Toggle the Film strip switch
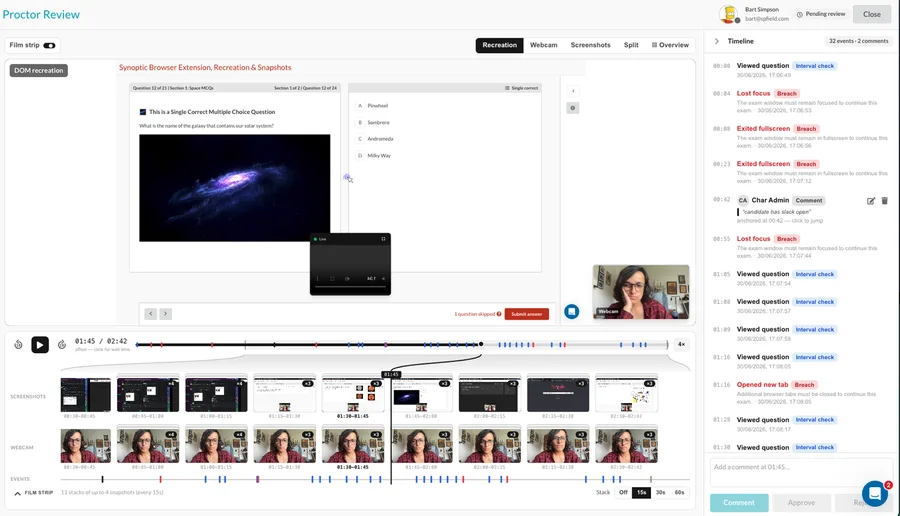This screenshot has height=516, width=900. pyautogui.click(x=49, y=45)
